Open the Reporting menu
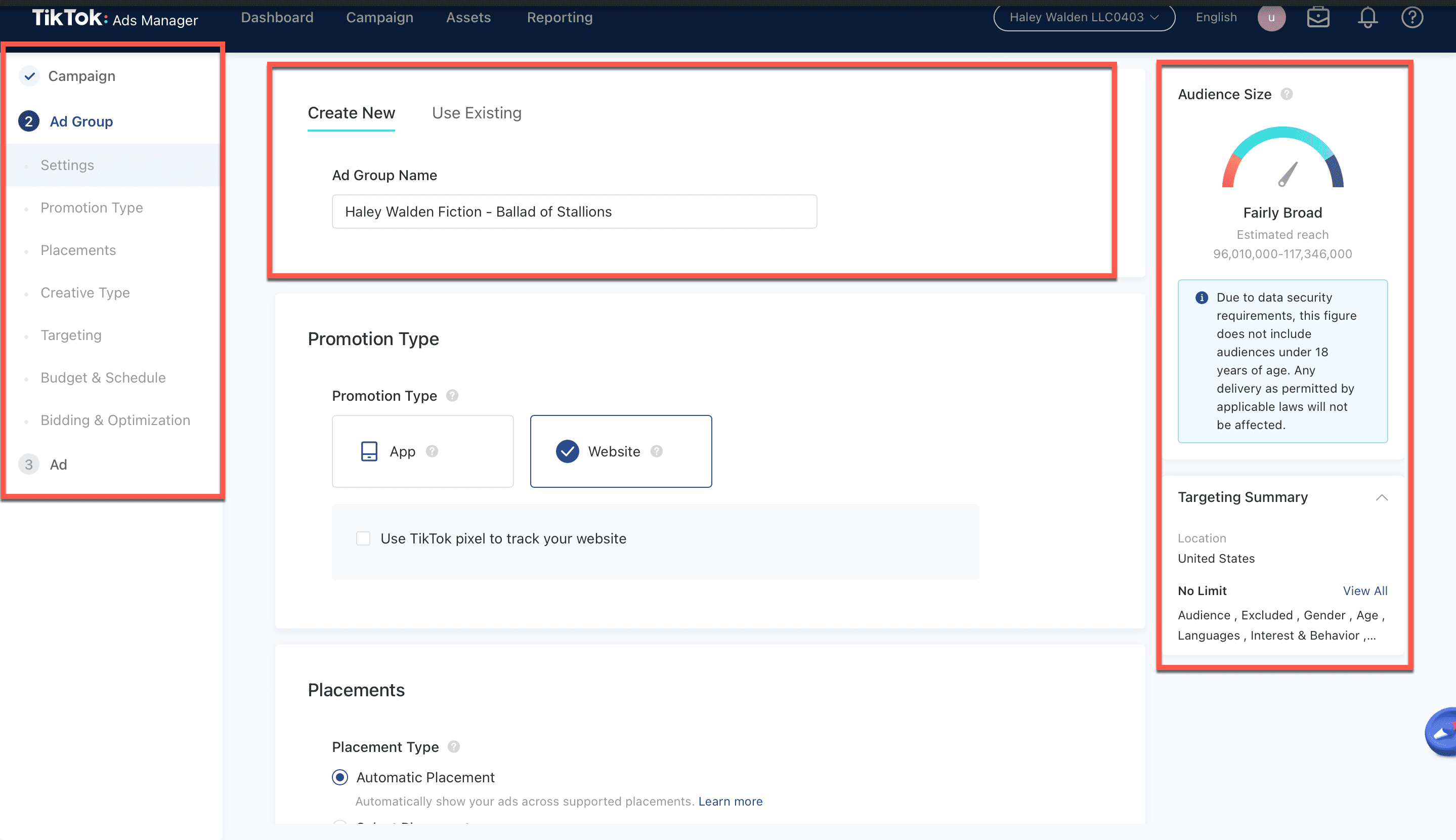The image size is (1456, 840). point(560,18)
